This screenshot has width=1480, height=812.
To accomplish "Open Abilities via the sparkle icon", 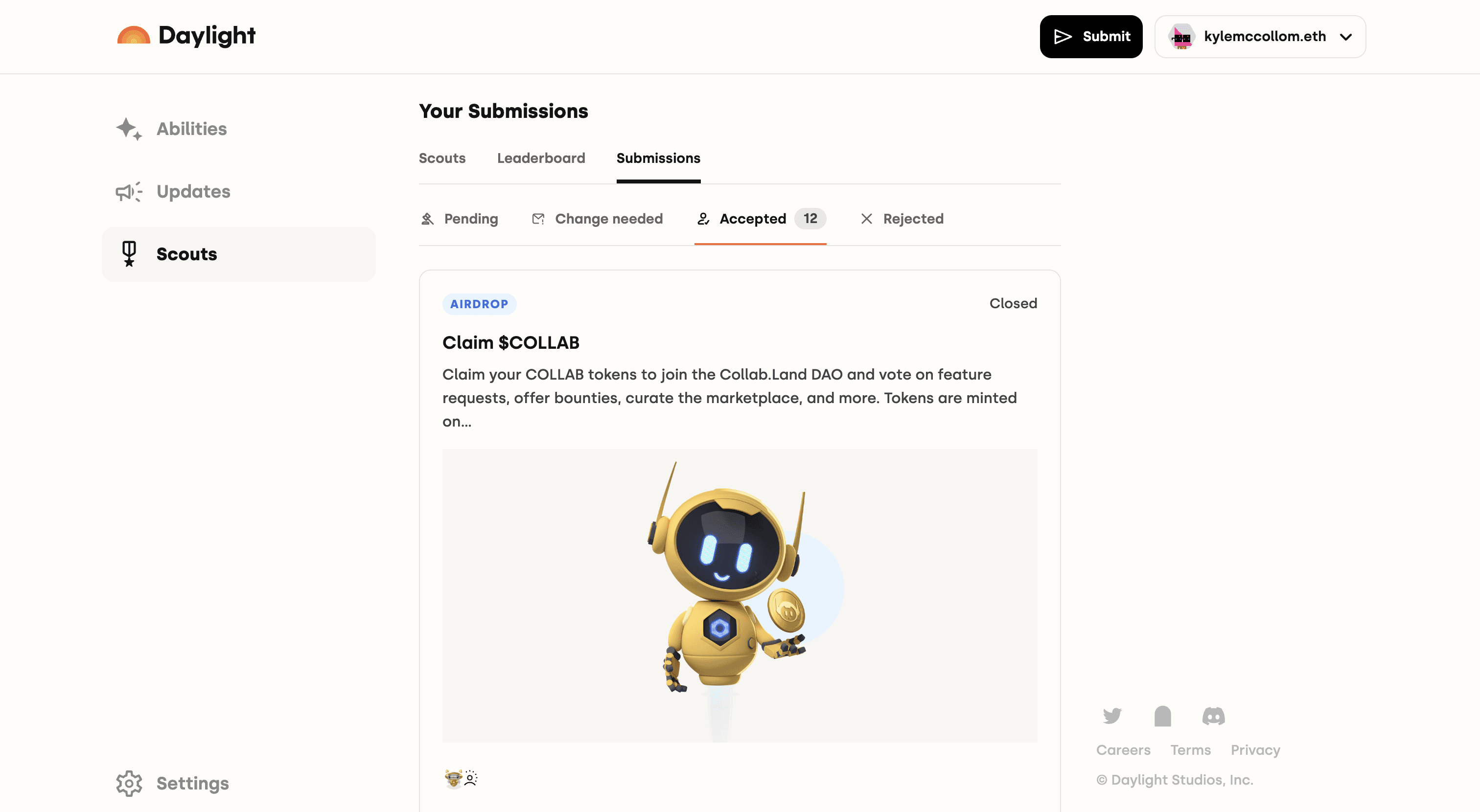I will 129,129.
